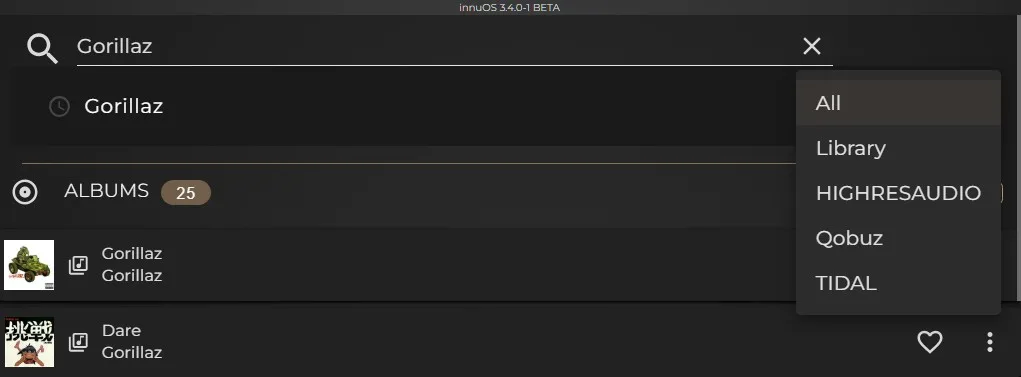This screenshot has height=377, width=1021.
Task: Filter results by HIGHRESAUDIO
Action: 898,193
